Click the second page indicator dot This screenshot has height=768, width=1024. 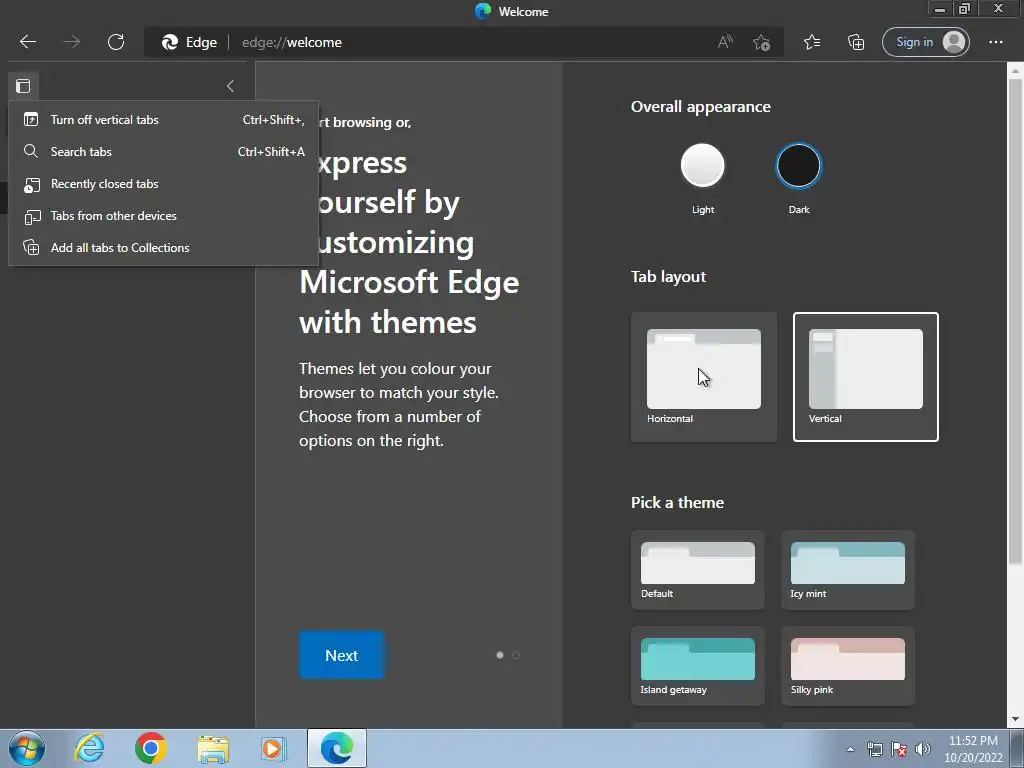[516, 655]
